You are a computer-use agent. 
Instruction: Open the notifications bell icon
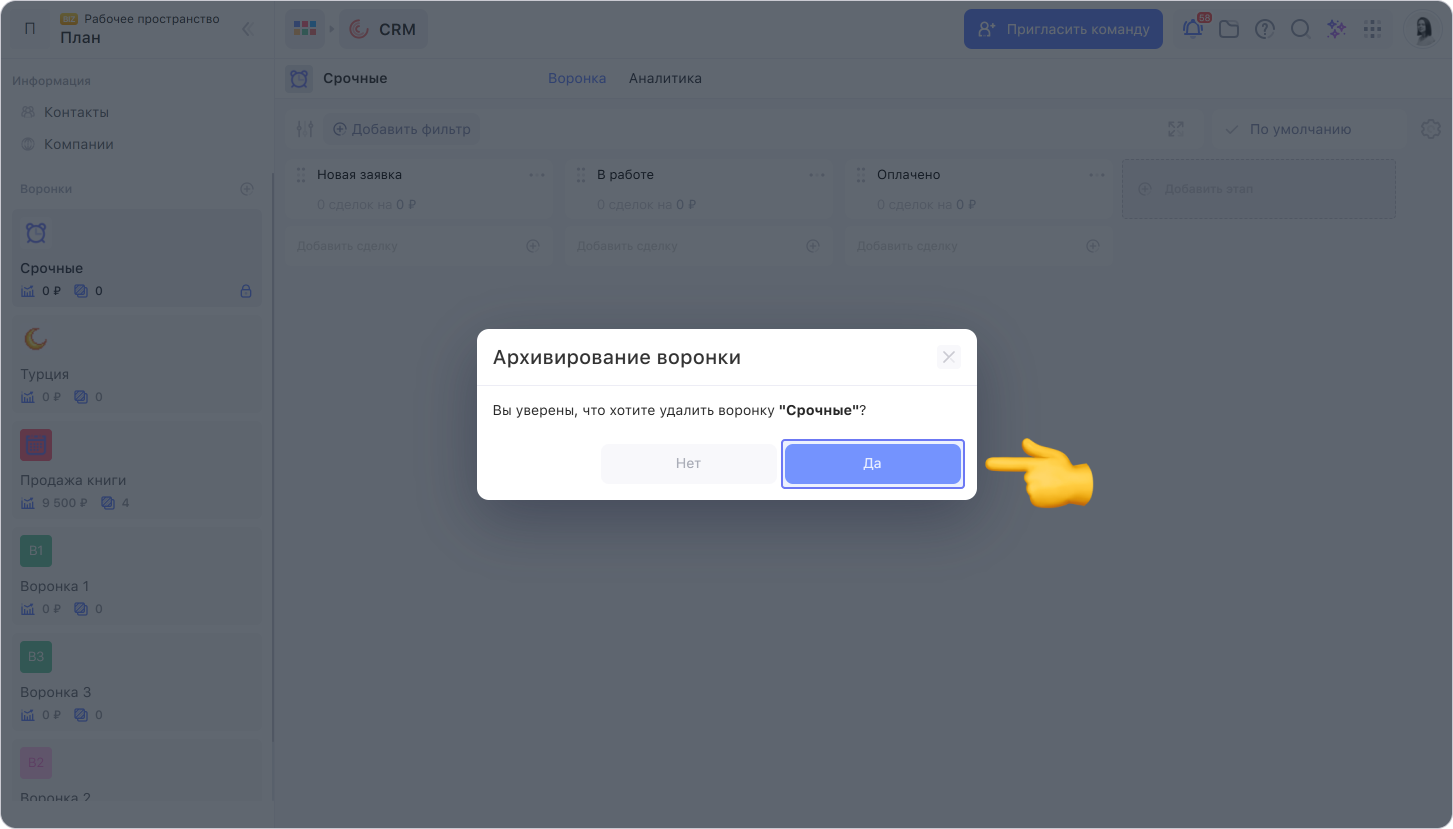(1192, 30)
